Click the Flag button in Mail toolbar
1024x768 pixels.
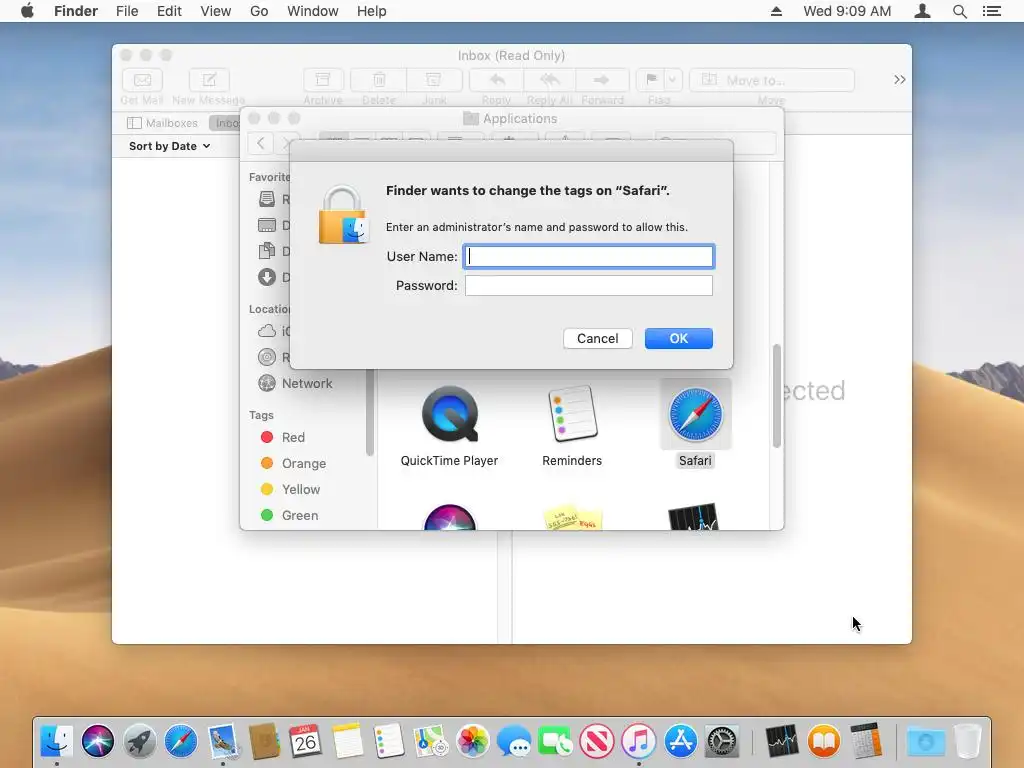650,80
